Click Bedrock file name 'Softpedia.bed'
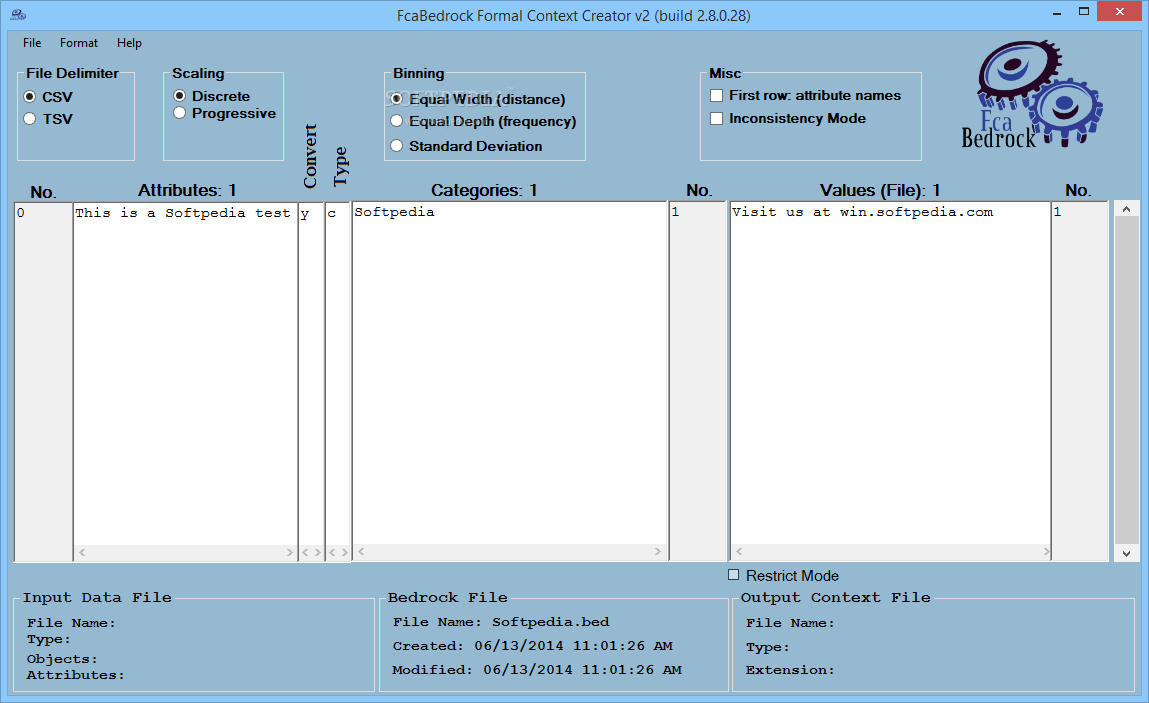Viewport: 1149px width, 703px height. (x=550, y=622)
